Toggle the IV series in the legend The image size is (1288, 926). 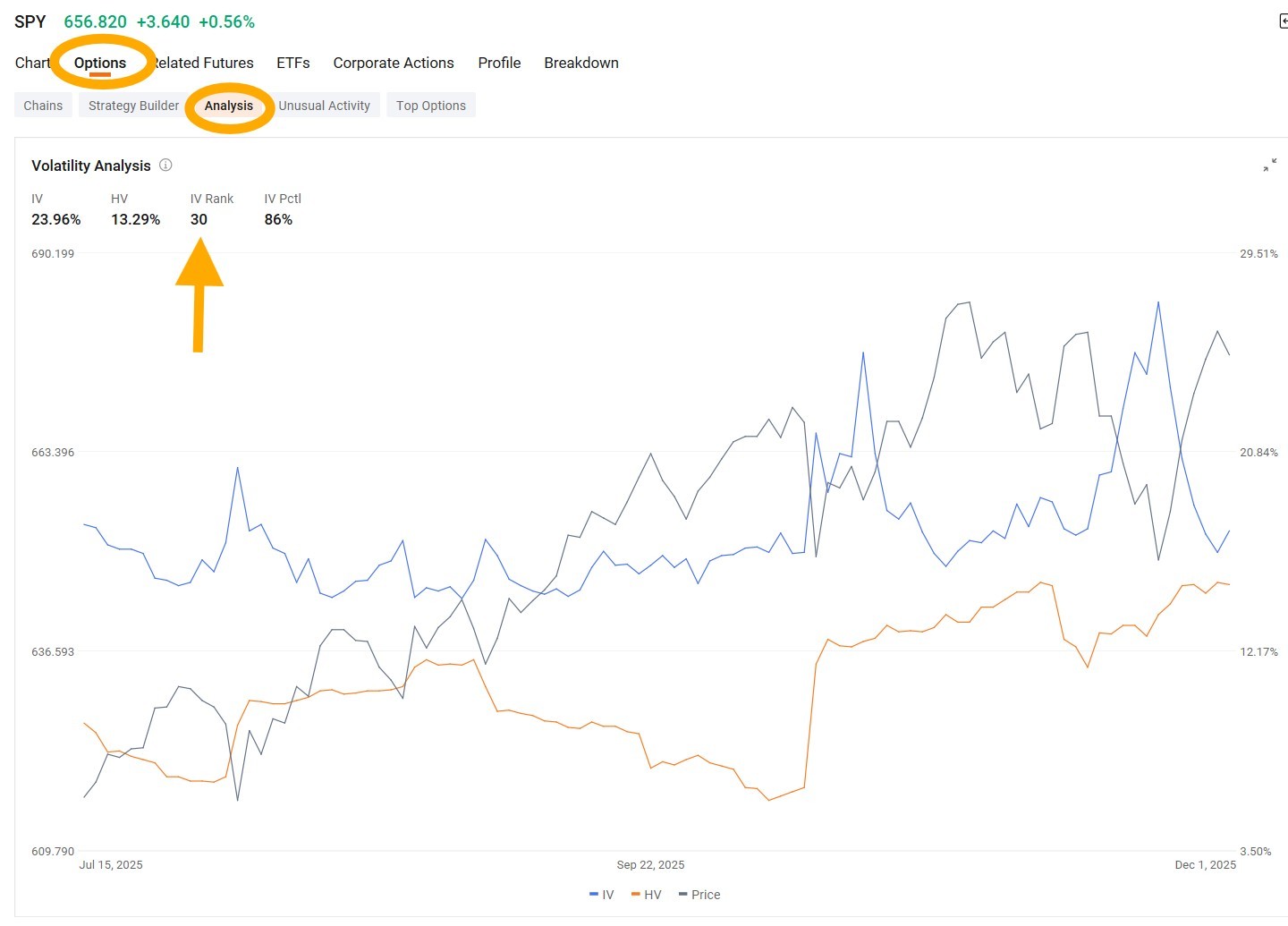tap(602, 895)
